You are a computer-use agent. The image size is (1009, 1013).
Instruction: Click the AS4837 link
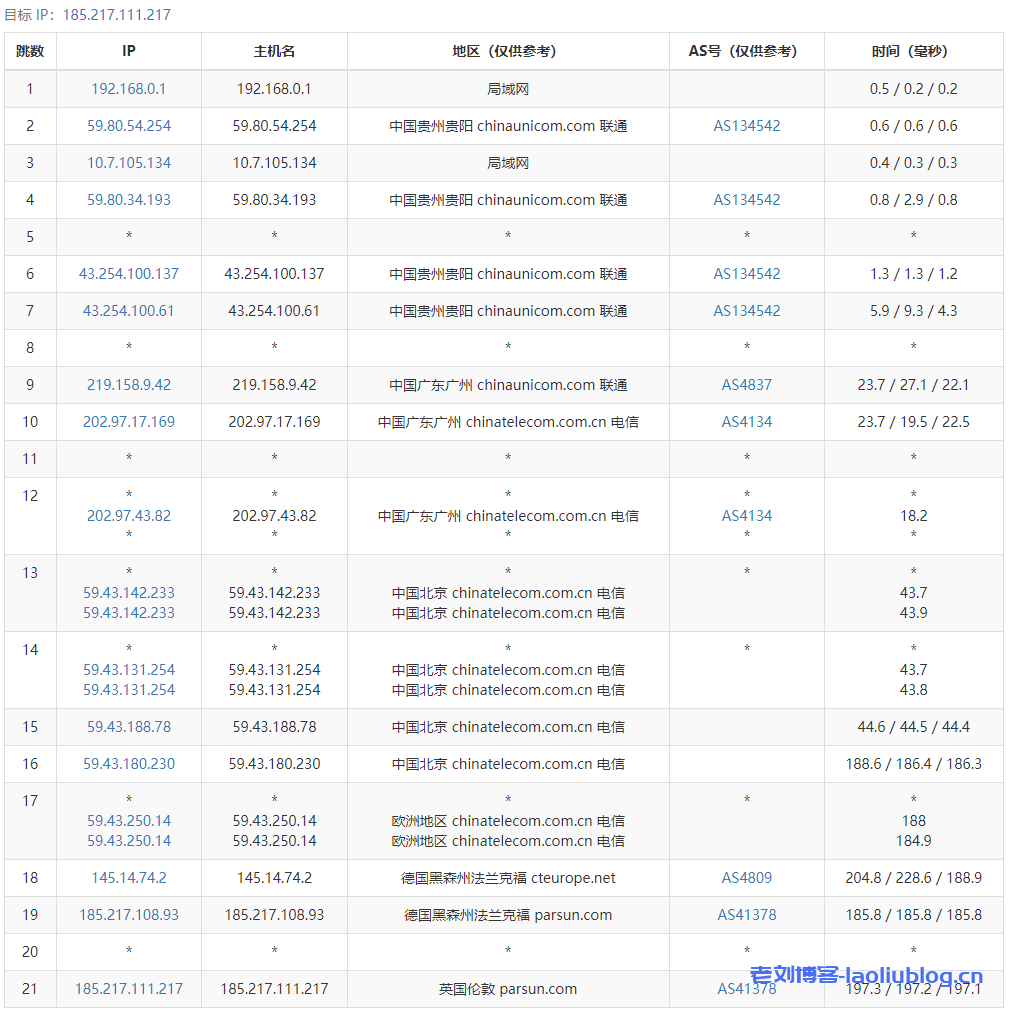746,385
